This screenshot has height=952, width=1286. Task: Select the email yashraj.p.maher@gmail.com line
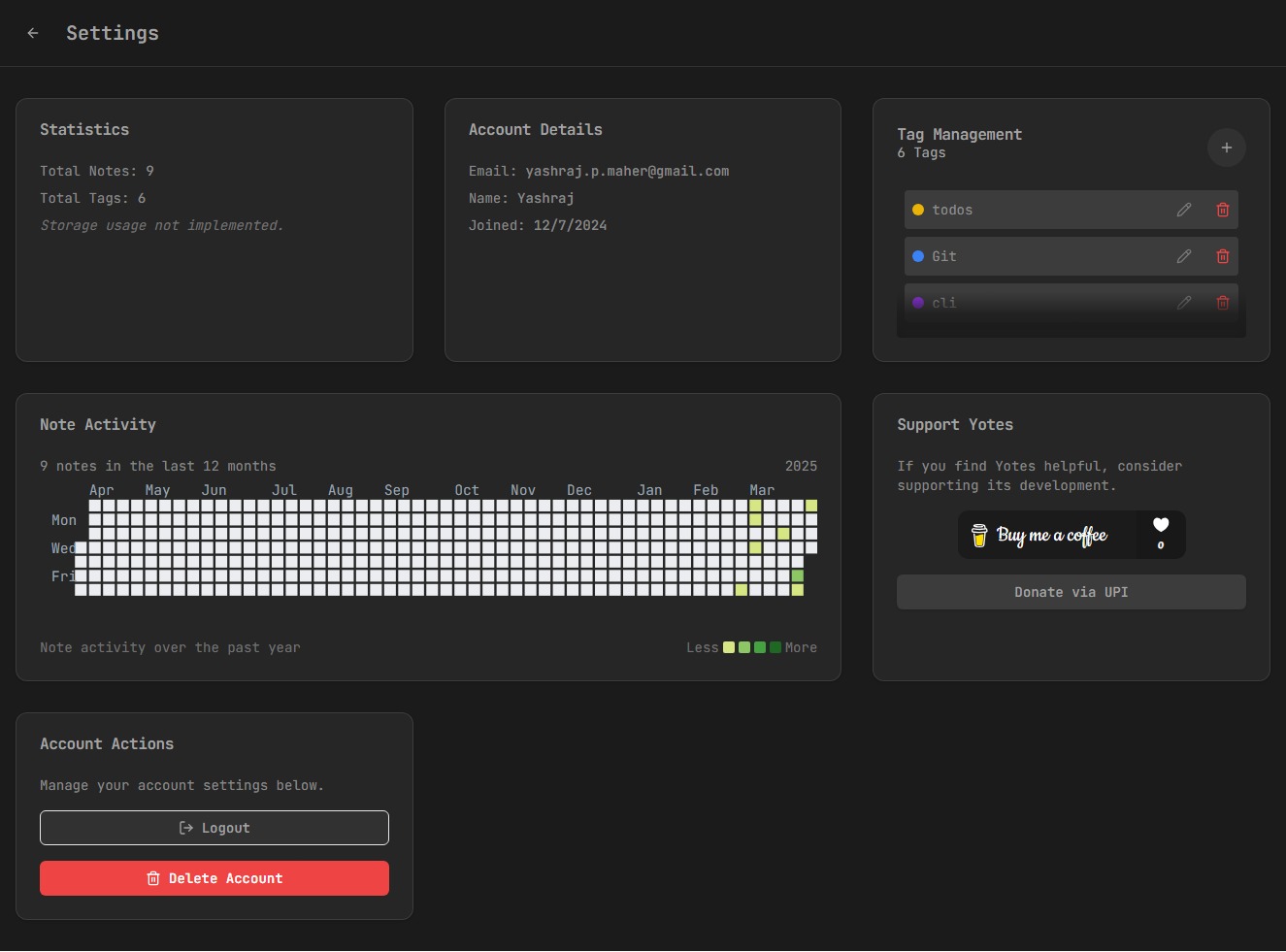click(x=599, y=171)
